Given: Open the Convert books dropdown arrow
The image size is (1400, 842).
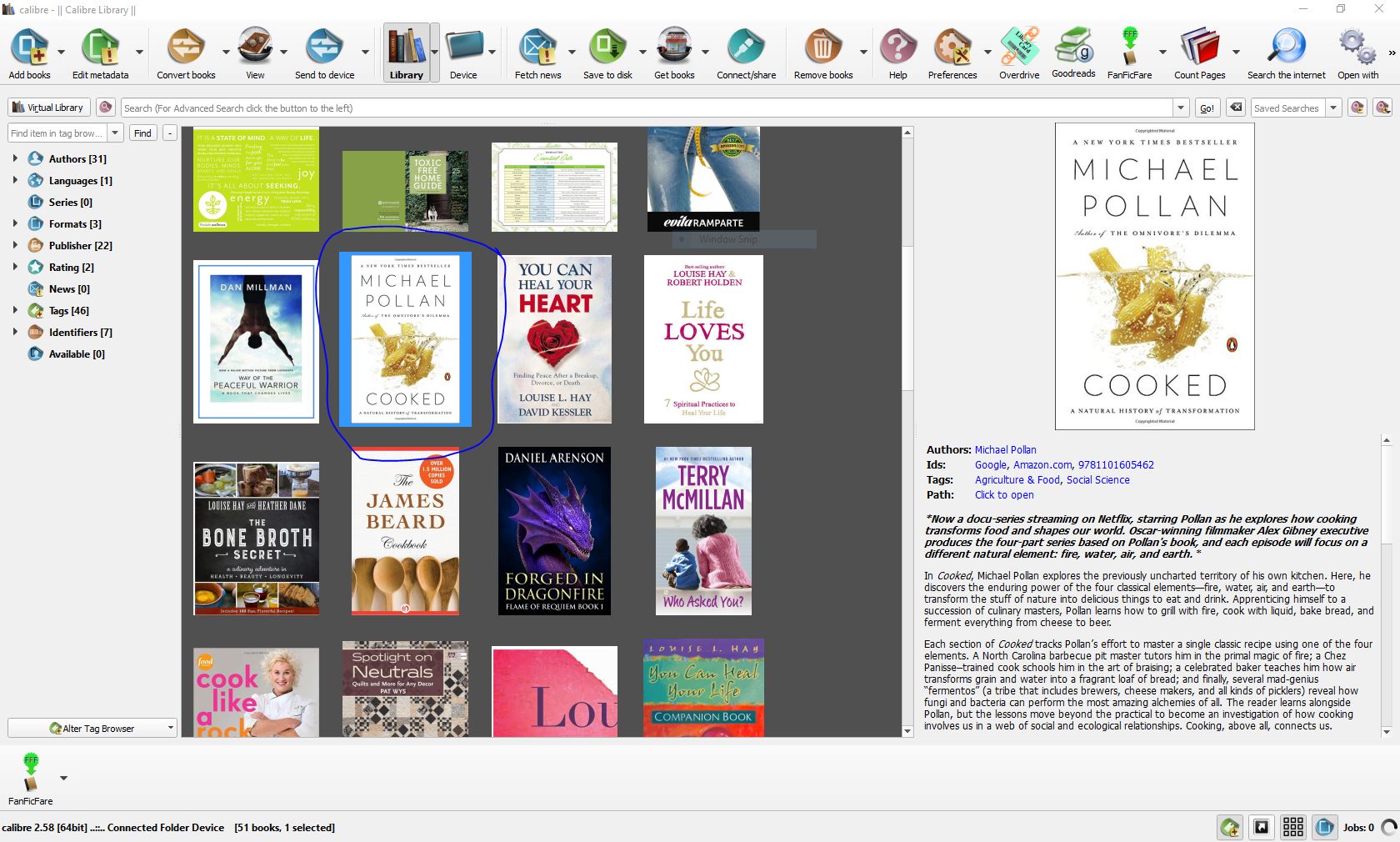Looking at the screenshot, I should (x=225, y=52).
